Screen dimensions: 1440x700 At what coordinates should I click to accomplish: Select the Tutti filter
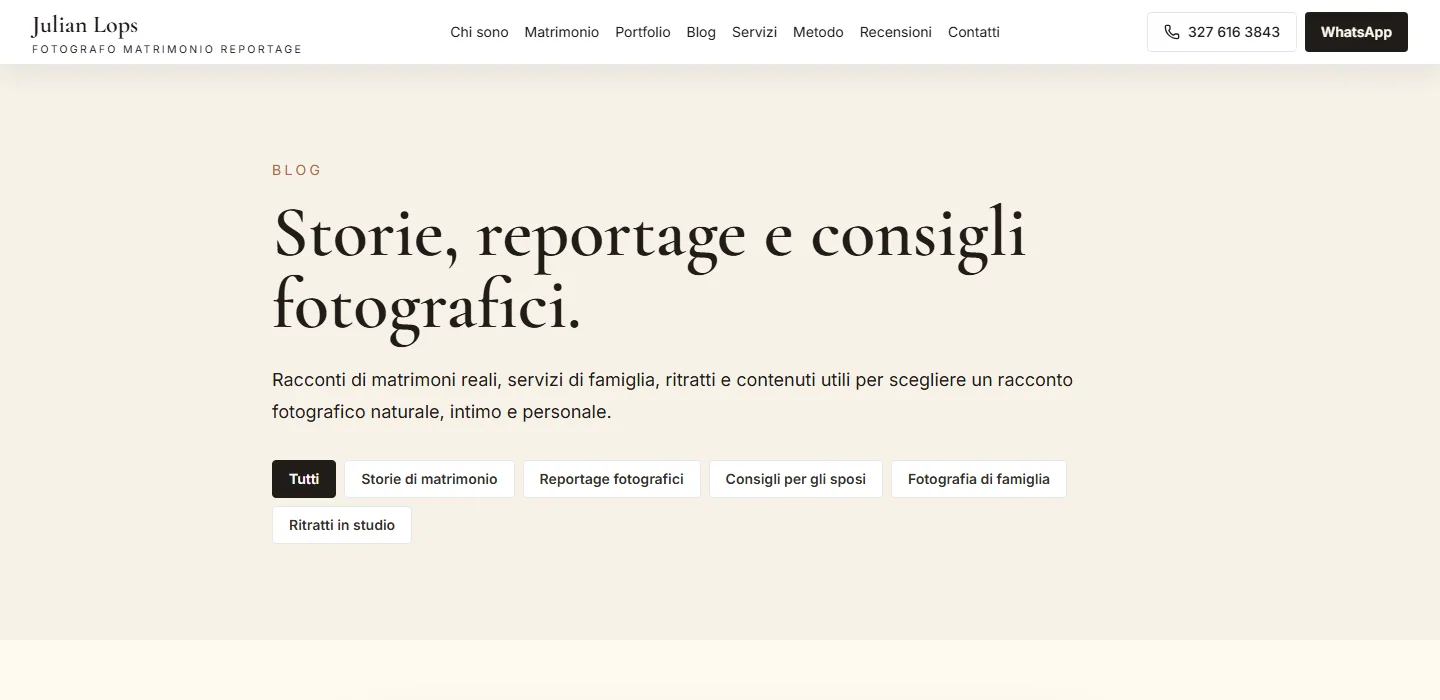[304, 479]
